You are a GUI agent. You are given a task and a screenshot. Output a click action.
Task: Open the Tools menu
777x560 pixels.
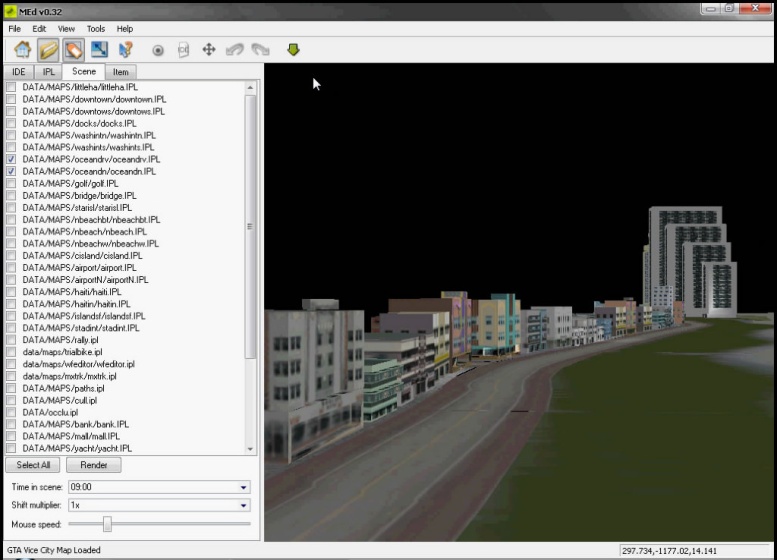click(95, 29)
